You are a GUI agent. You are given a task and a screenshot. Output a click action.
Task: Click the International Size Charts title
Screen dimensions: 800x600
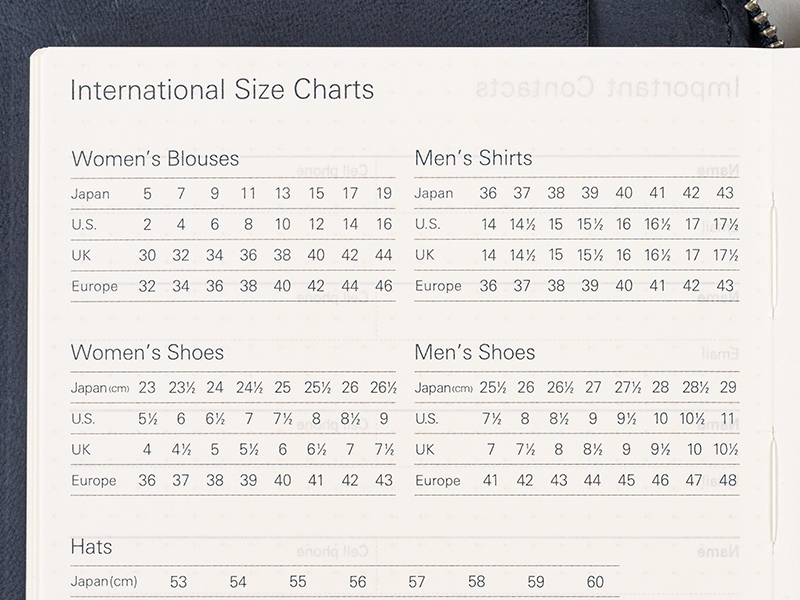(222, 90)
